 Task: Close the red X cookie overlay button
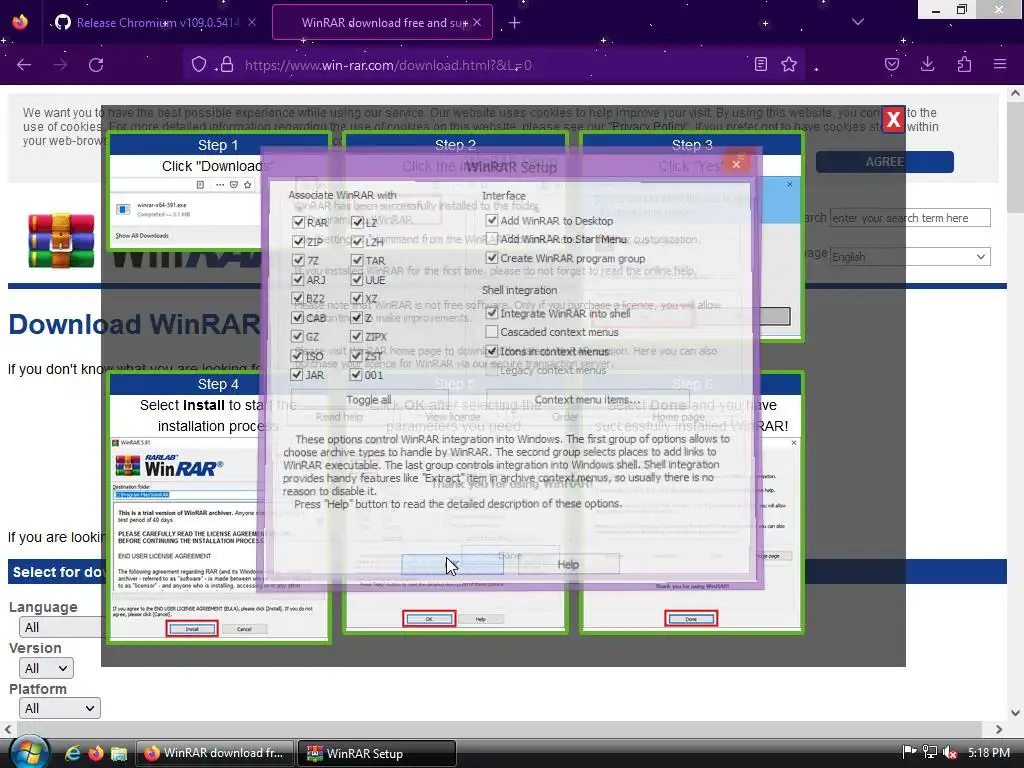tap(893, 120)
